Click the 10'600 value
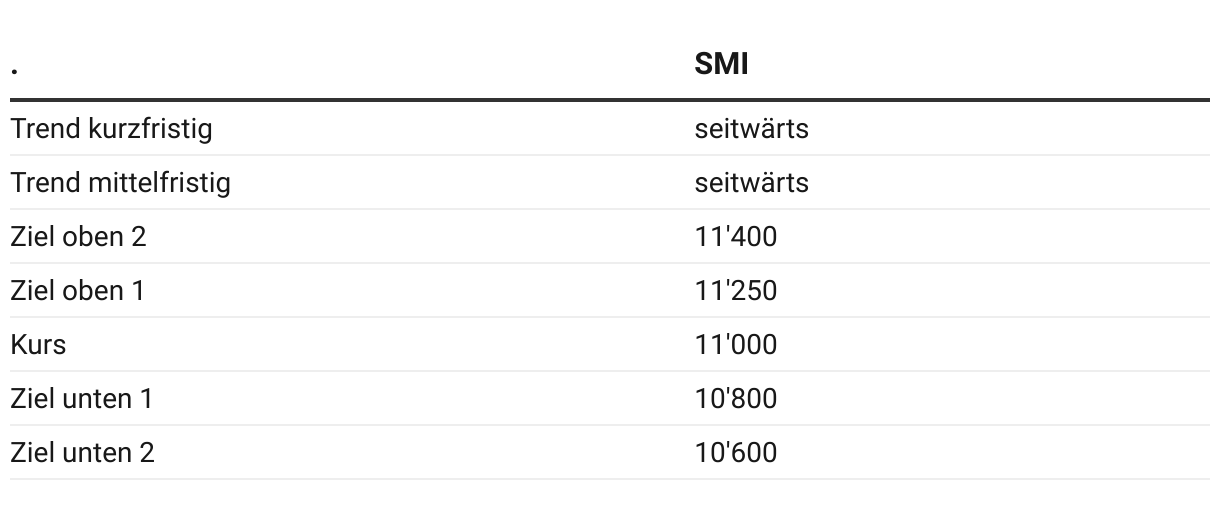The image size is (1220, 510). pos(735,453)
